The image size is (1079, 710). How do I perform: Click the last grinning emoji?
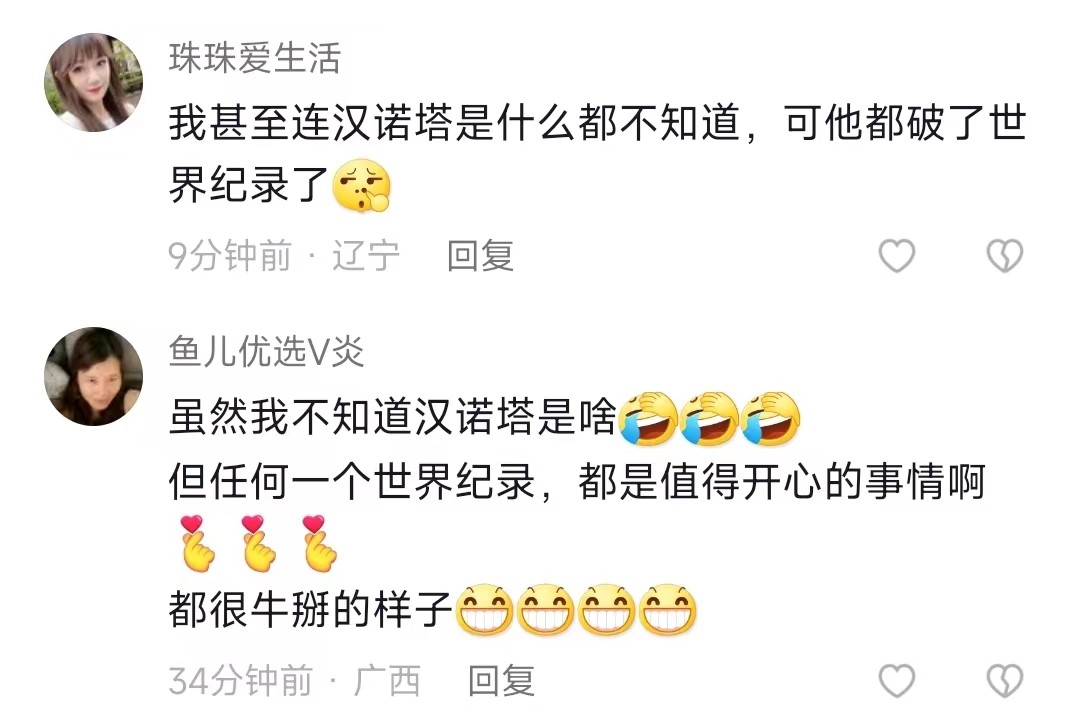pos(667,610)
